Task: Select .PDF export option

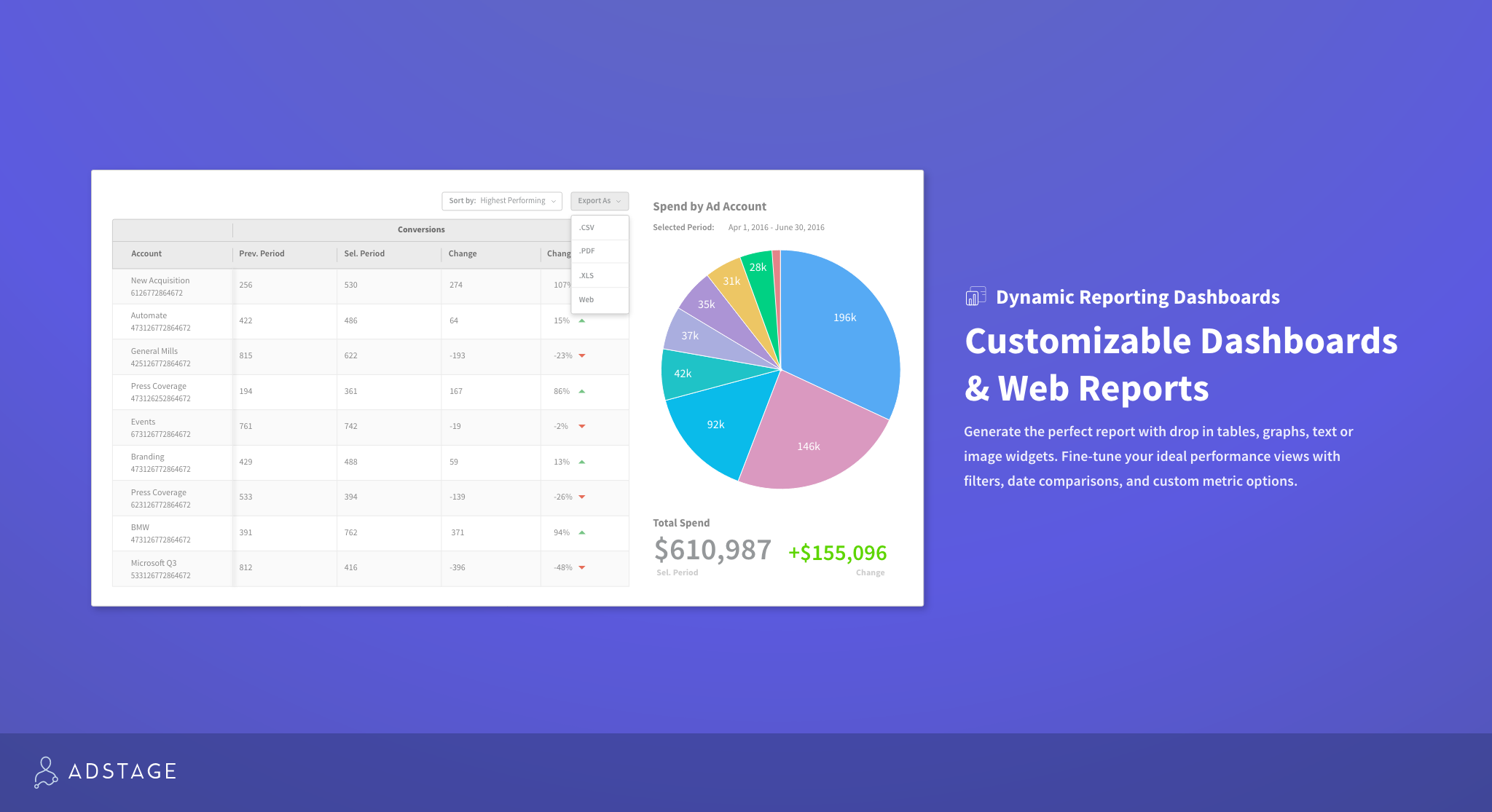Action: tap(587, 251)
